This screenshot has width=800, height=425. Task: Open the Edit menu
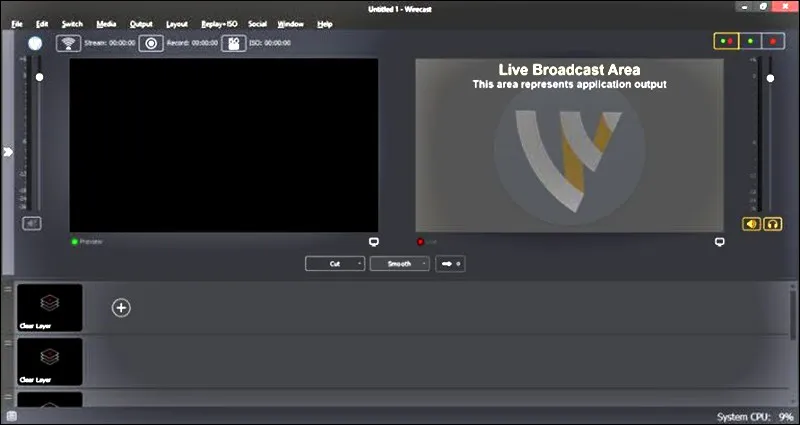tap(42, 24)
